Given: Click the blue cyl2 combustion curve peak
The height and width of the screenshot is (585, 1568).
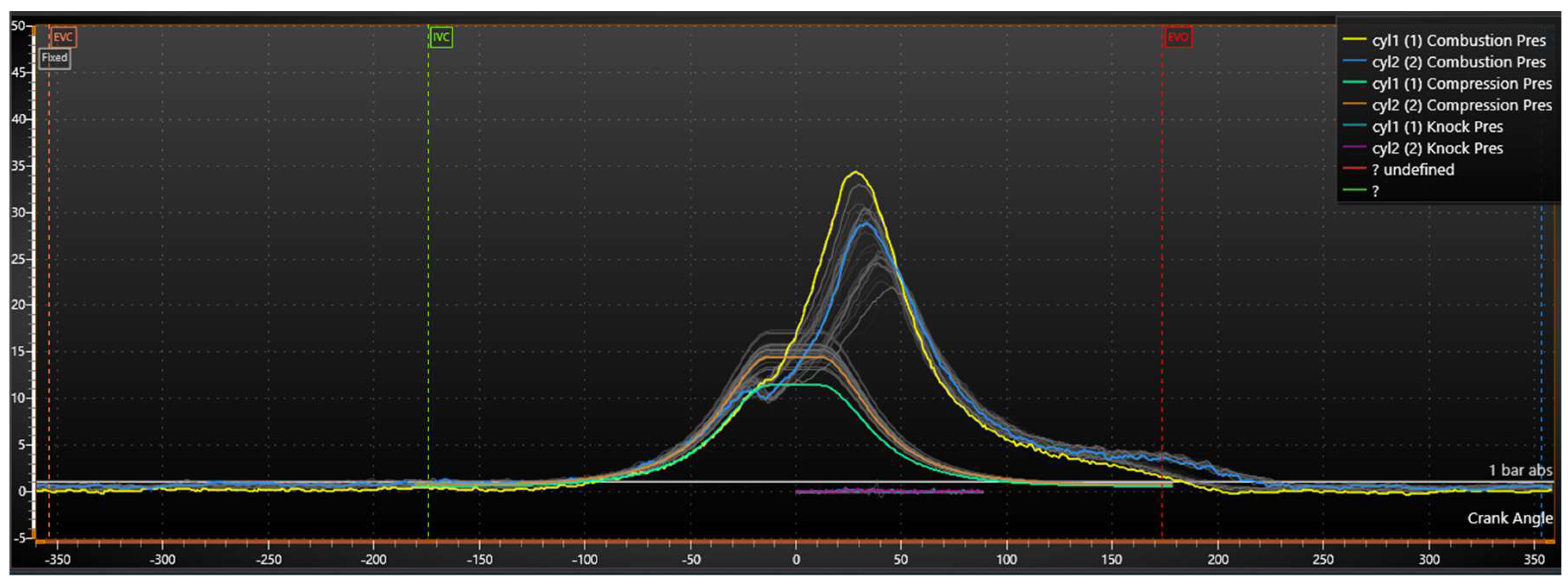Looking at the screenshot, I should coord(865,224).
